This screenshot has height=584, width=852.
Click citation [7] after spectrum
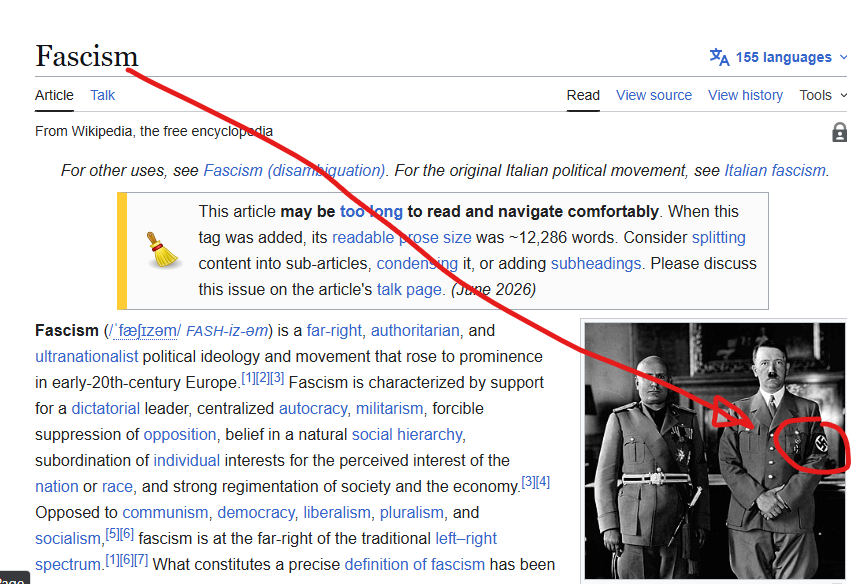click(x=141, y=560)
